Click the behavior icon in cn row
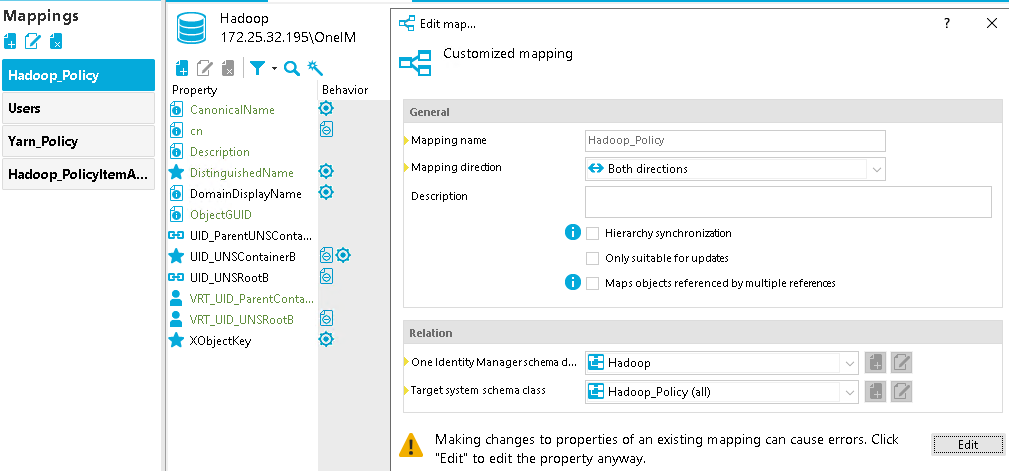Viewport: 1009px width, 471px height. tap(326, 129)
